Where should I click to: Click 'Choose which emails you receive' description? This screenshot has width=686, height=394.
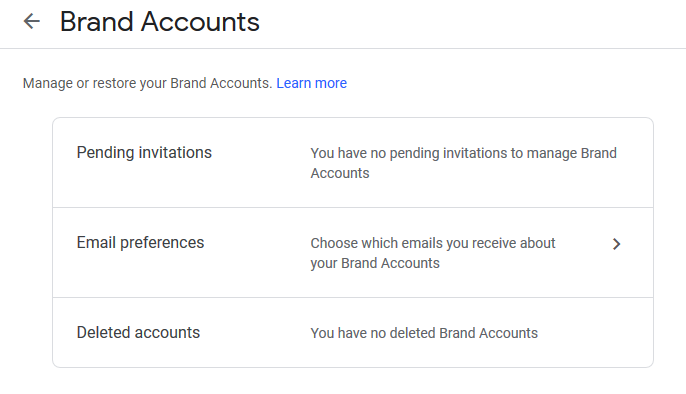pos(433,253)
